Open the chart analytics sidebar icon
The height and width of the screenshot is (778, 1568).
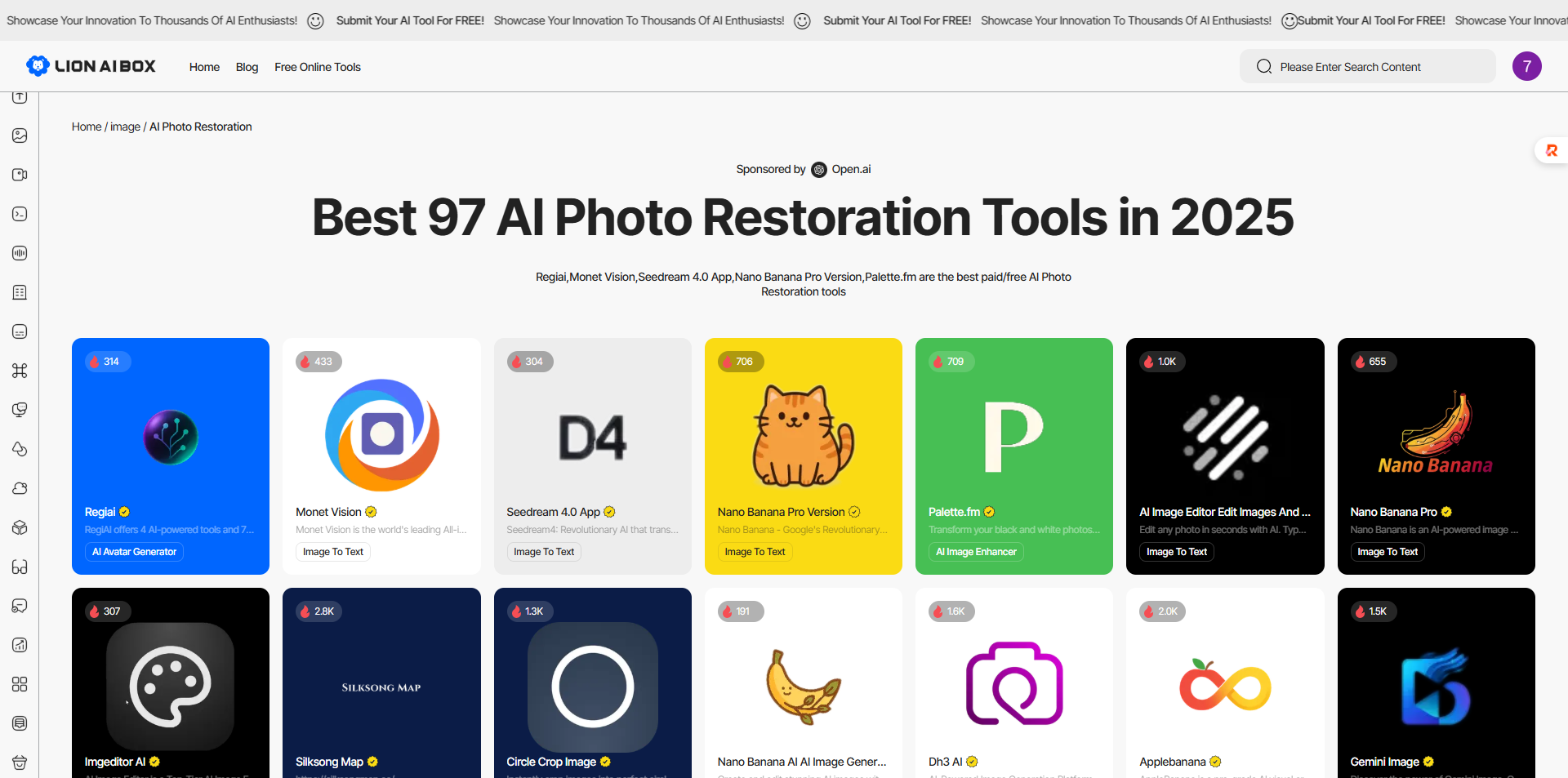tap(20, 645)
